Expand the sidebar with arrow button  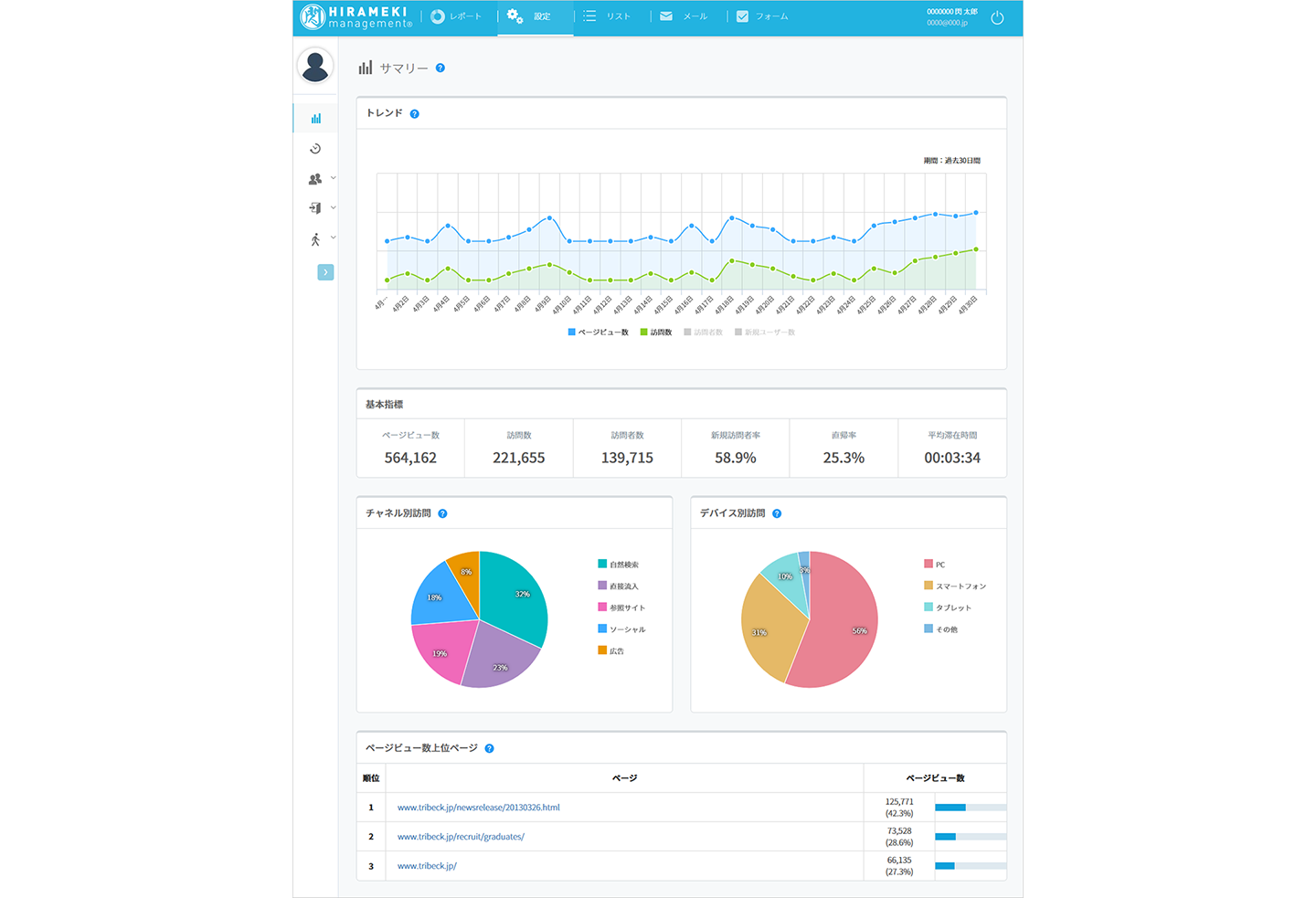pos(325,272)
